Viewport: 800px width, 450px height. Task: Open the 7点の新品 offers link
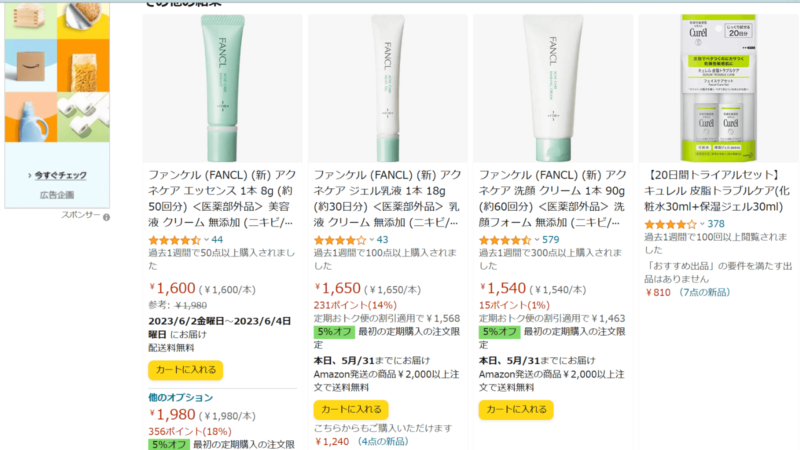click(x=704, y=292)
